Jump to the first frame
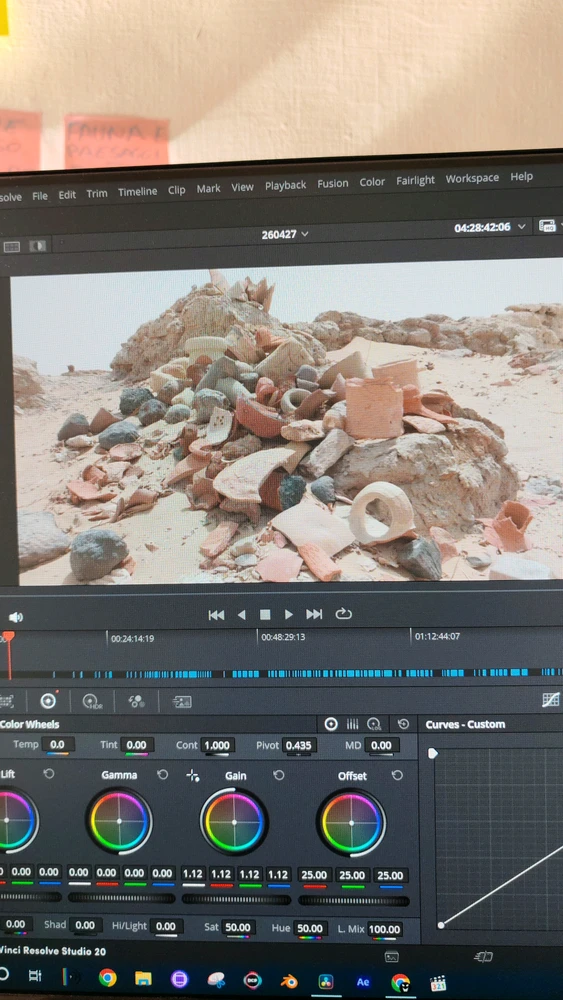The width and height of the screenshot is (563, 1000). [216, 615]
